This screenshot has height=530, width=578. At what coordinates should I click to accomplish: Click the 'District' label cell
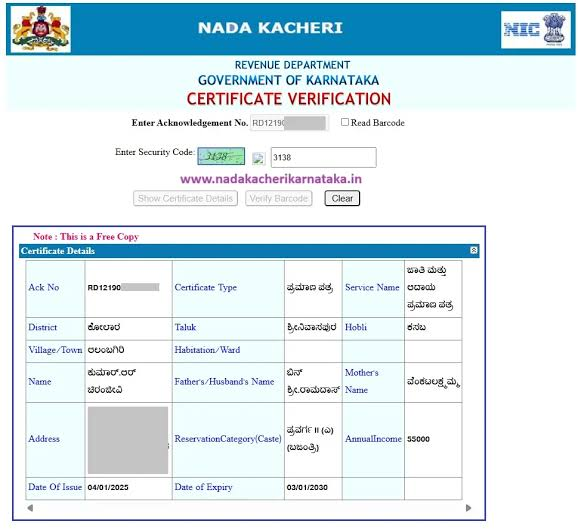55,328
